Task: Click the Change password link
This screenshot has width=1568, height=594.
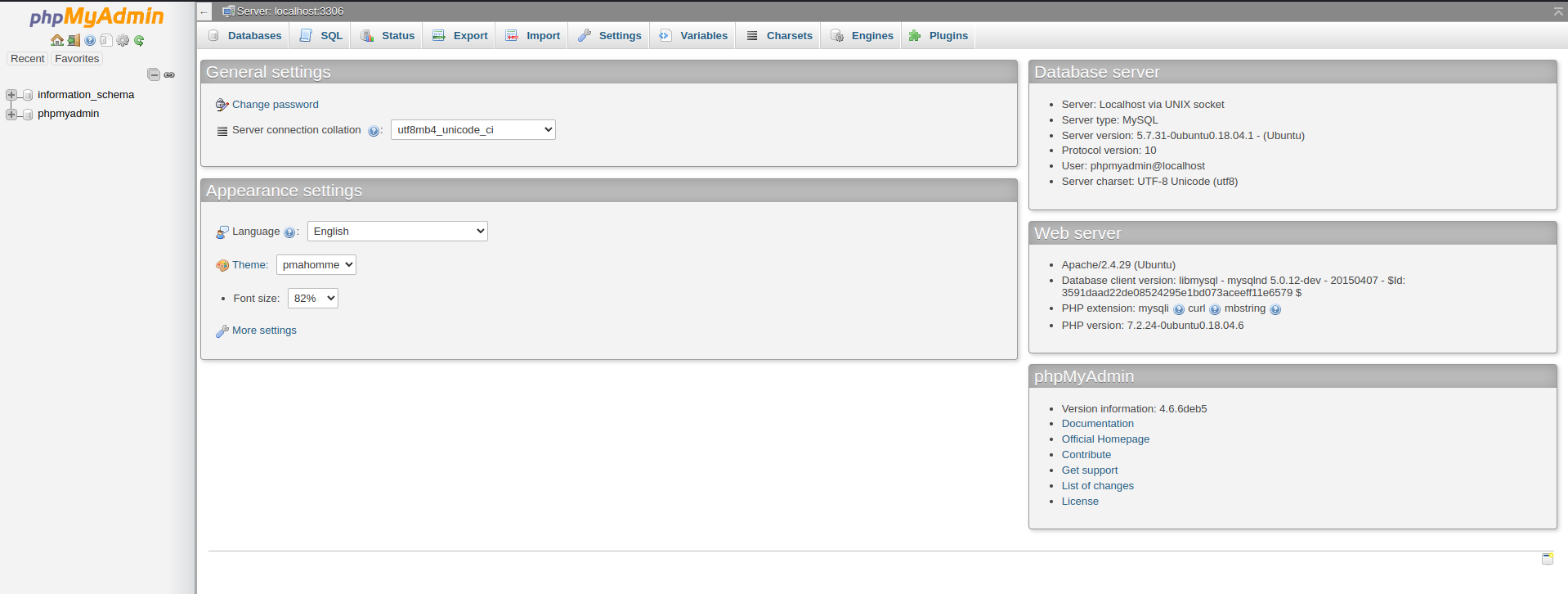Action: point(275,105)
